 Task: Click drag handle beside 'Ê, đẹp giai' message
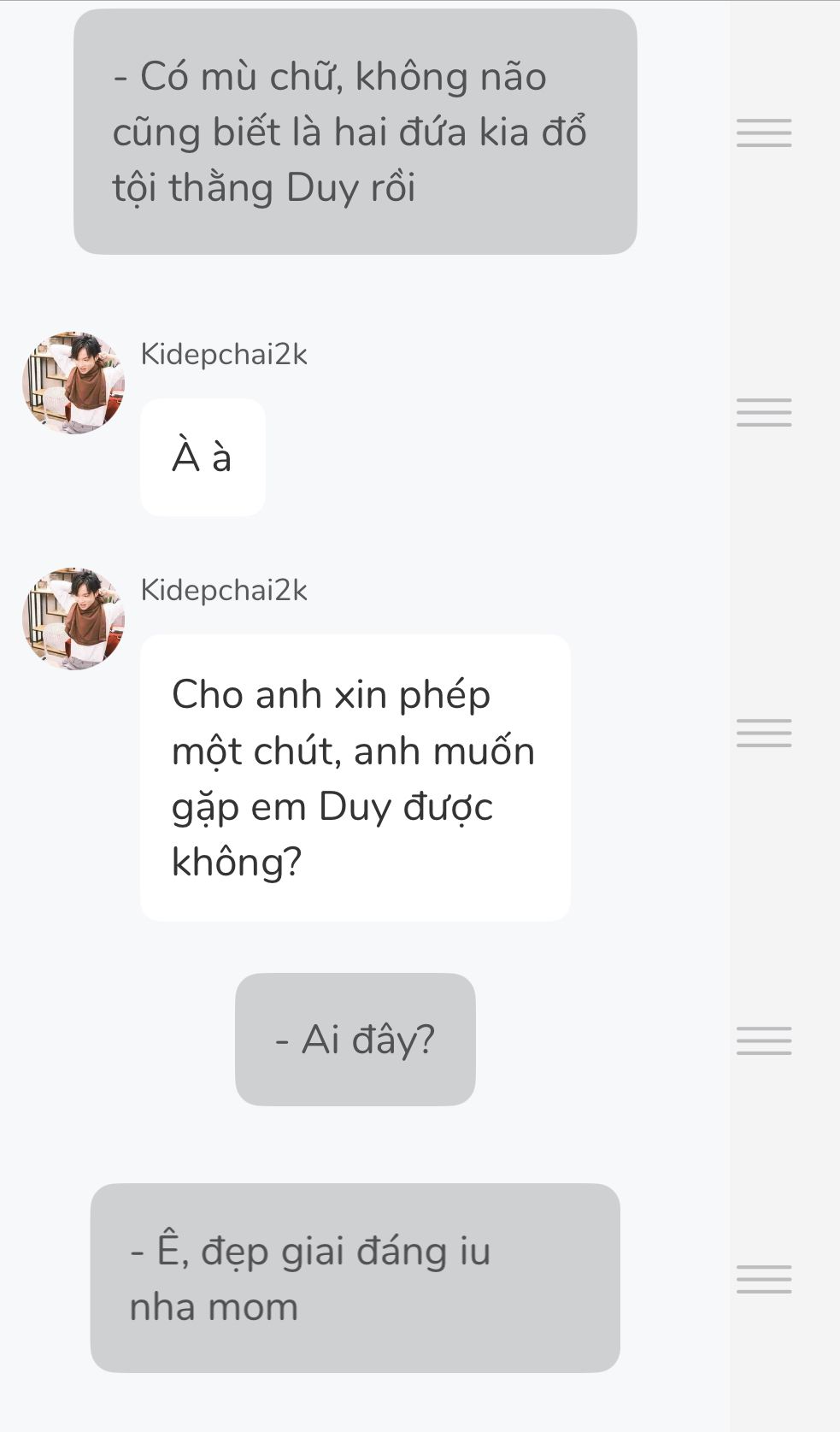coord(764,1279)
